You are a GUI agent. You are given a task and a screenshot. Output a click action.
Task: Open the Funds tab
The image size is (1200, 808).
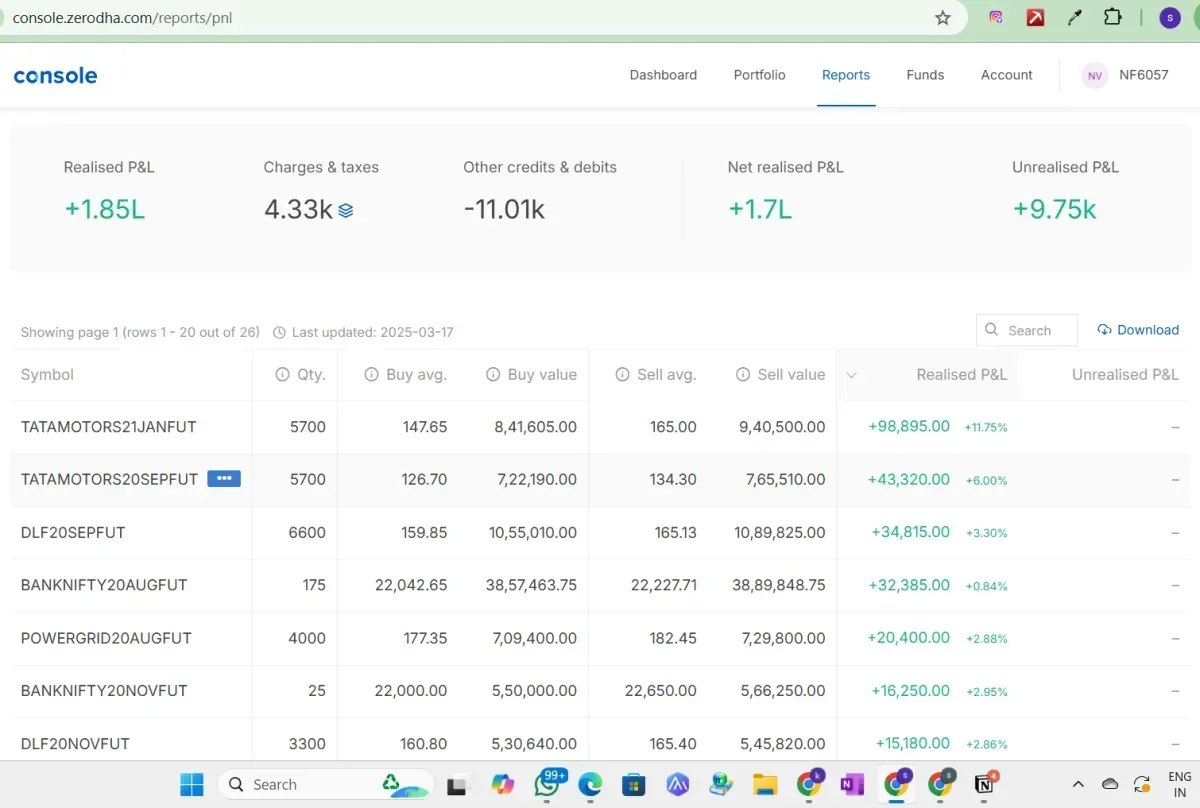click(x=925, y=75)
